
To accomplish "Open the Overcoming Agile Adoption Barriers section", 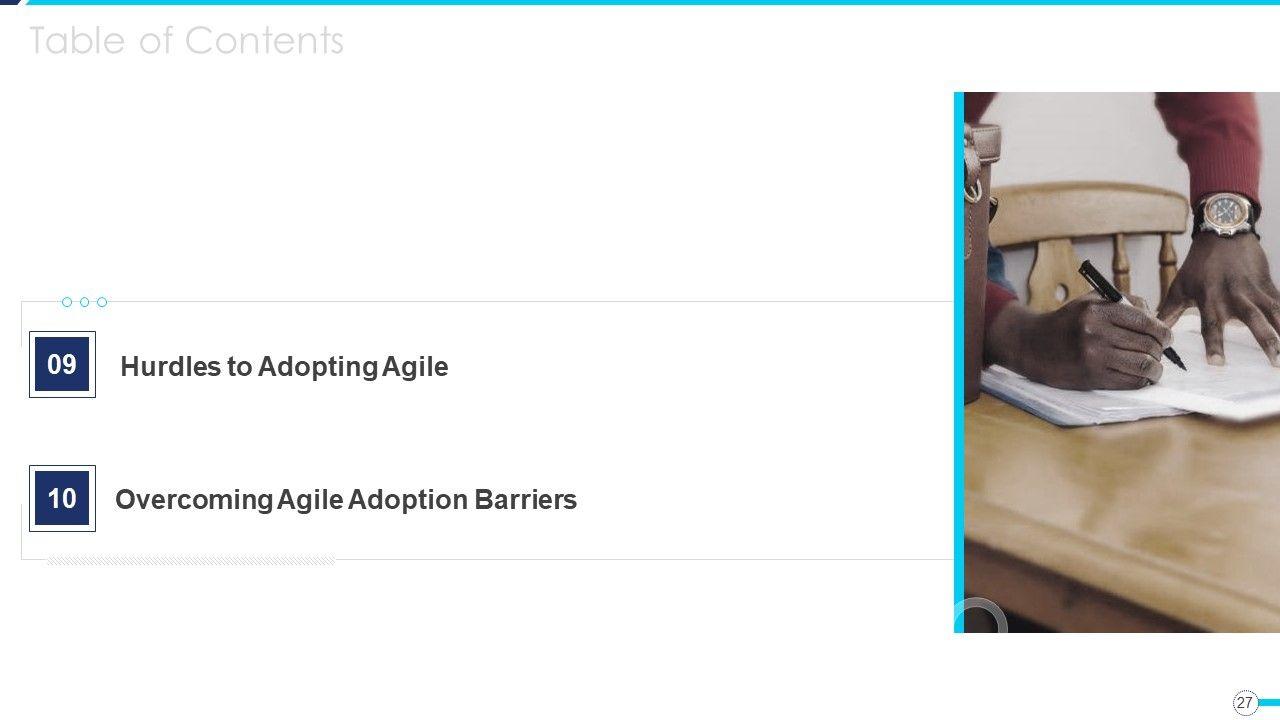I will [346, 500].
